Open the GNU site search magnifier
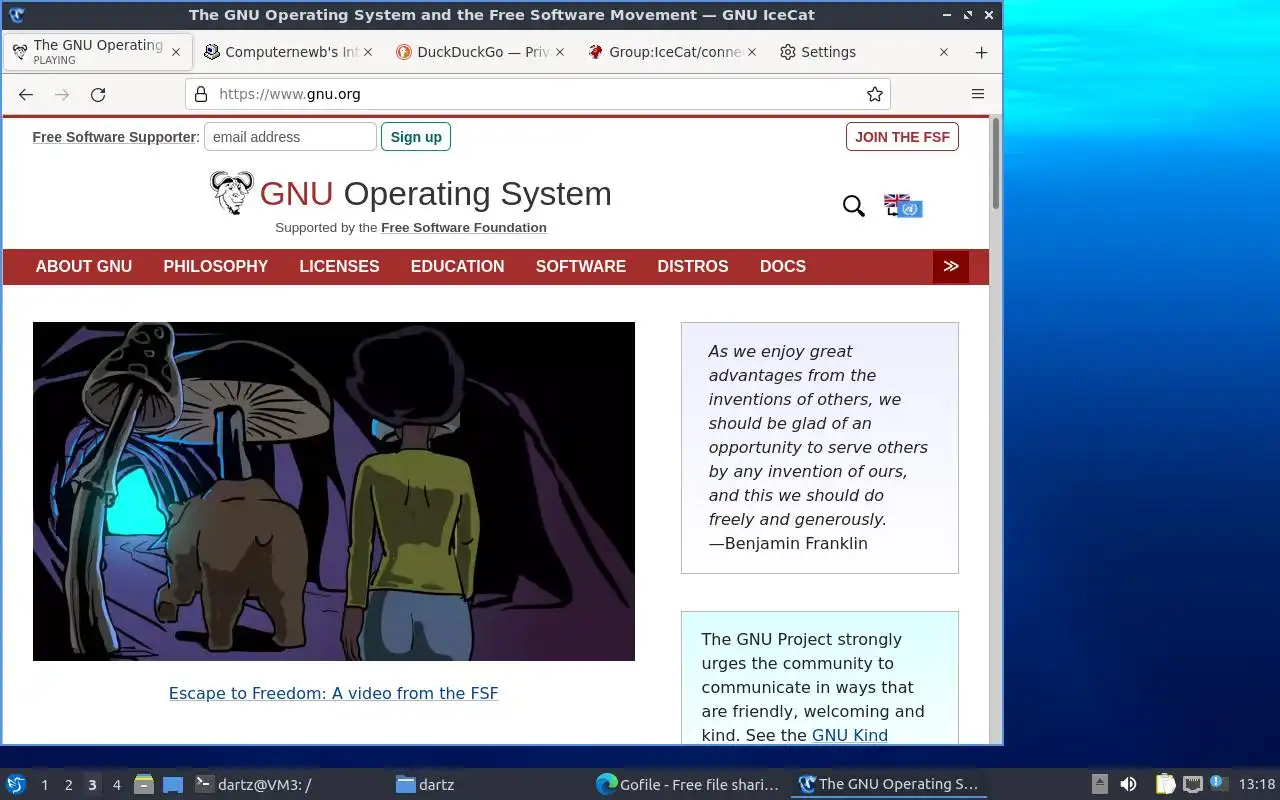The width and height of the screenshot is (1280, 800). click(x=854, y=206)
